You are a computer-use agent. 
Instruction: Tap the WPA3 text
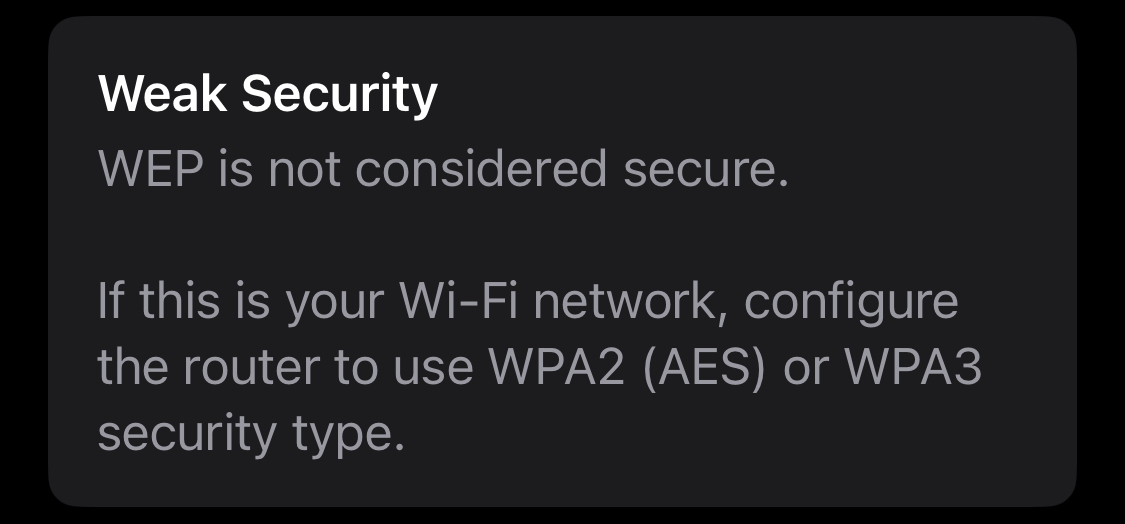pos(913,368)
